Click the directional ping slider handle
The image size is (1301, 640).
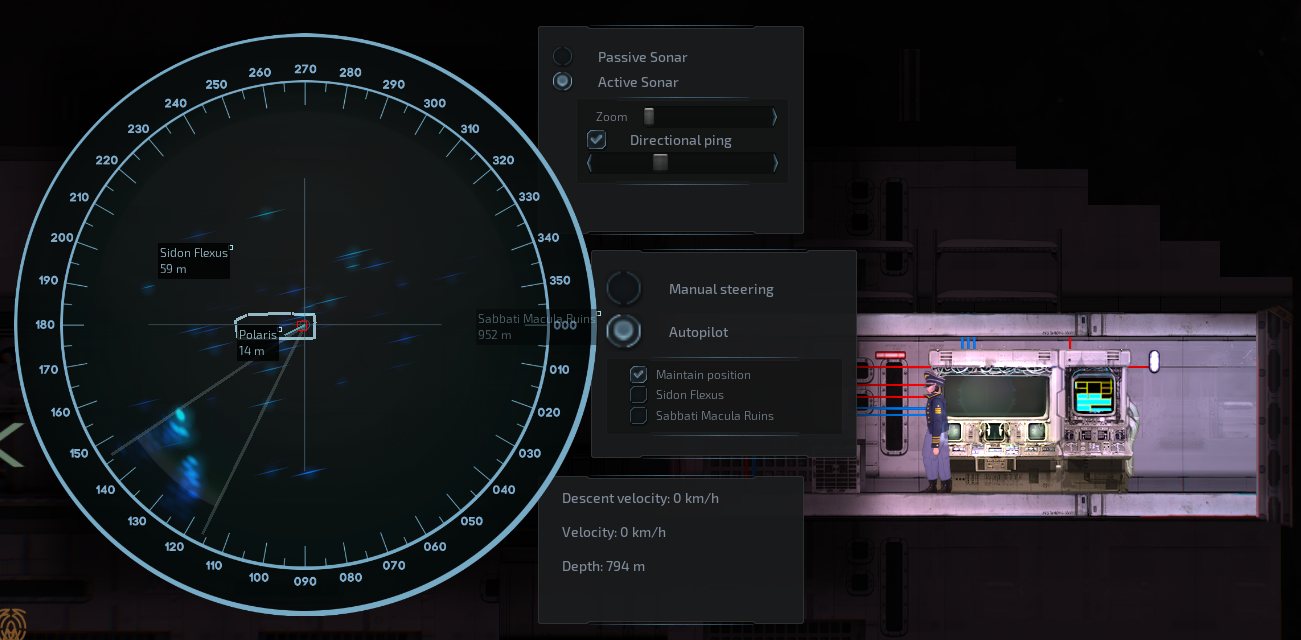(x=660, y=163)
